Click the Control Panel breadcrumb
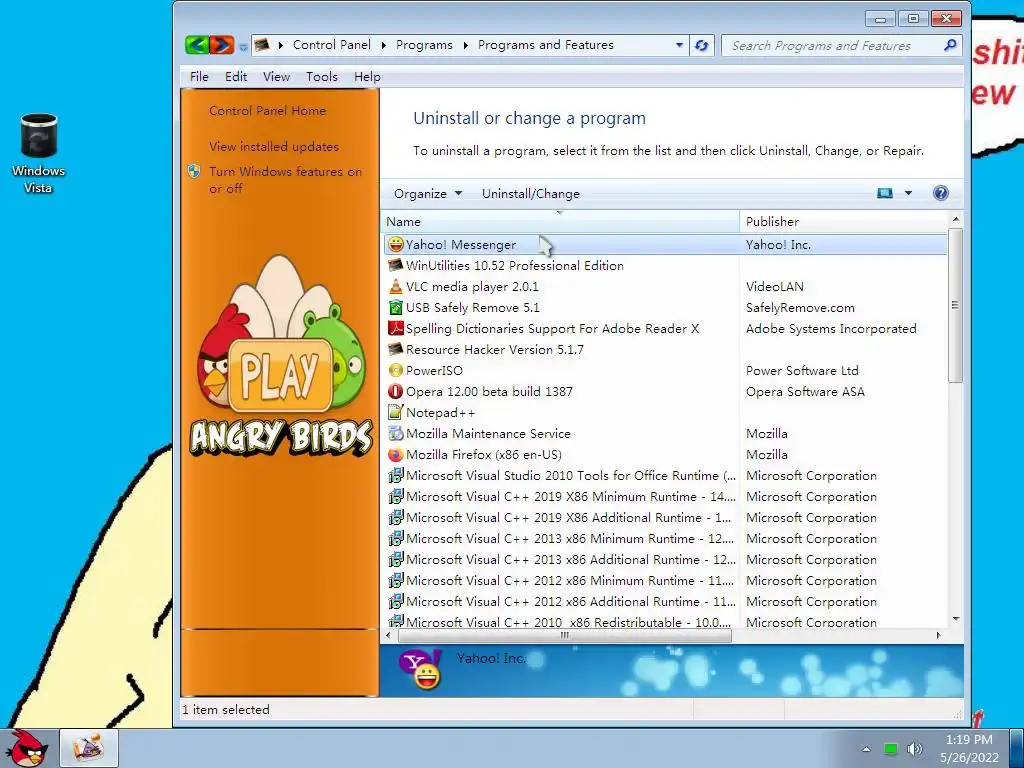The image size is (1024, 768). [332, 45]
